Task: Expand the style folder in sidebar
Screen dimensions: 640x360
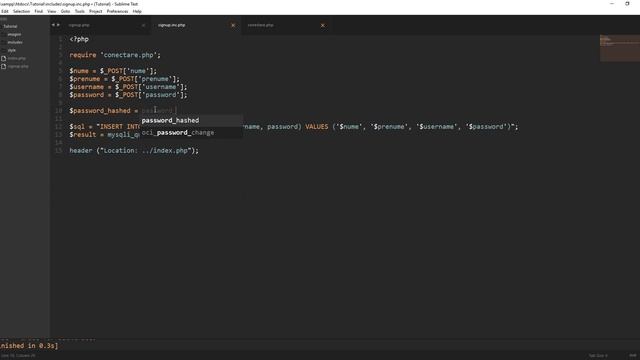Action: [11, 50]
